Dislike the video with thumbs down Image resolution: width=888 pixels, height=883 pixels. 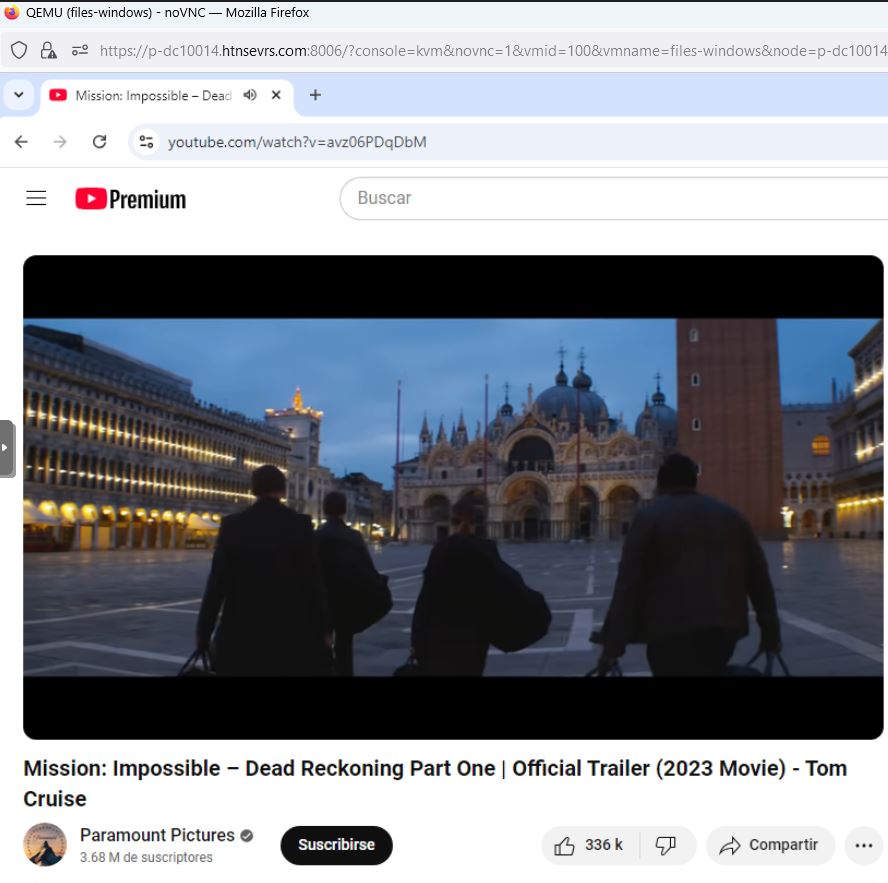click(x=666, y=845)
